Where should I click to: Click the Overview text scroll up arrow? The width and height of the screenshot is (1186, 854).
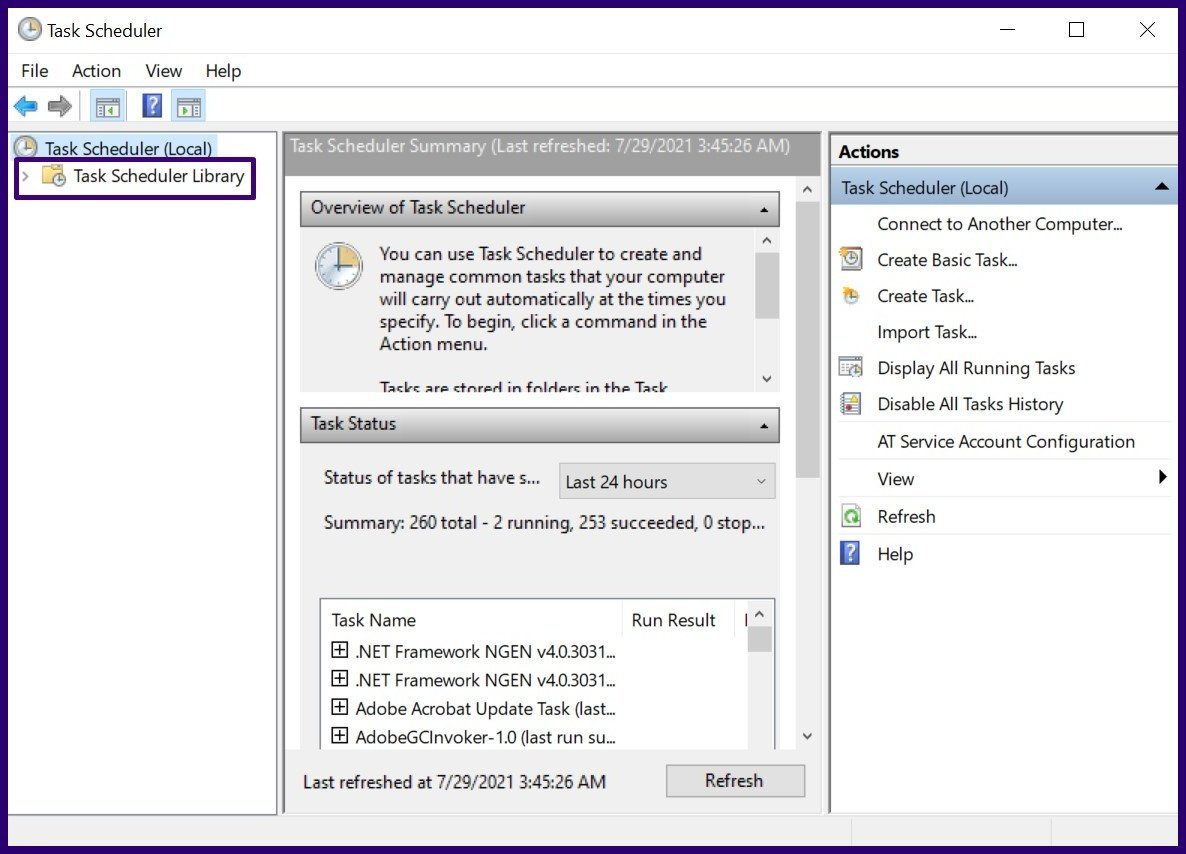(767, 241)
